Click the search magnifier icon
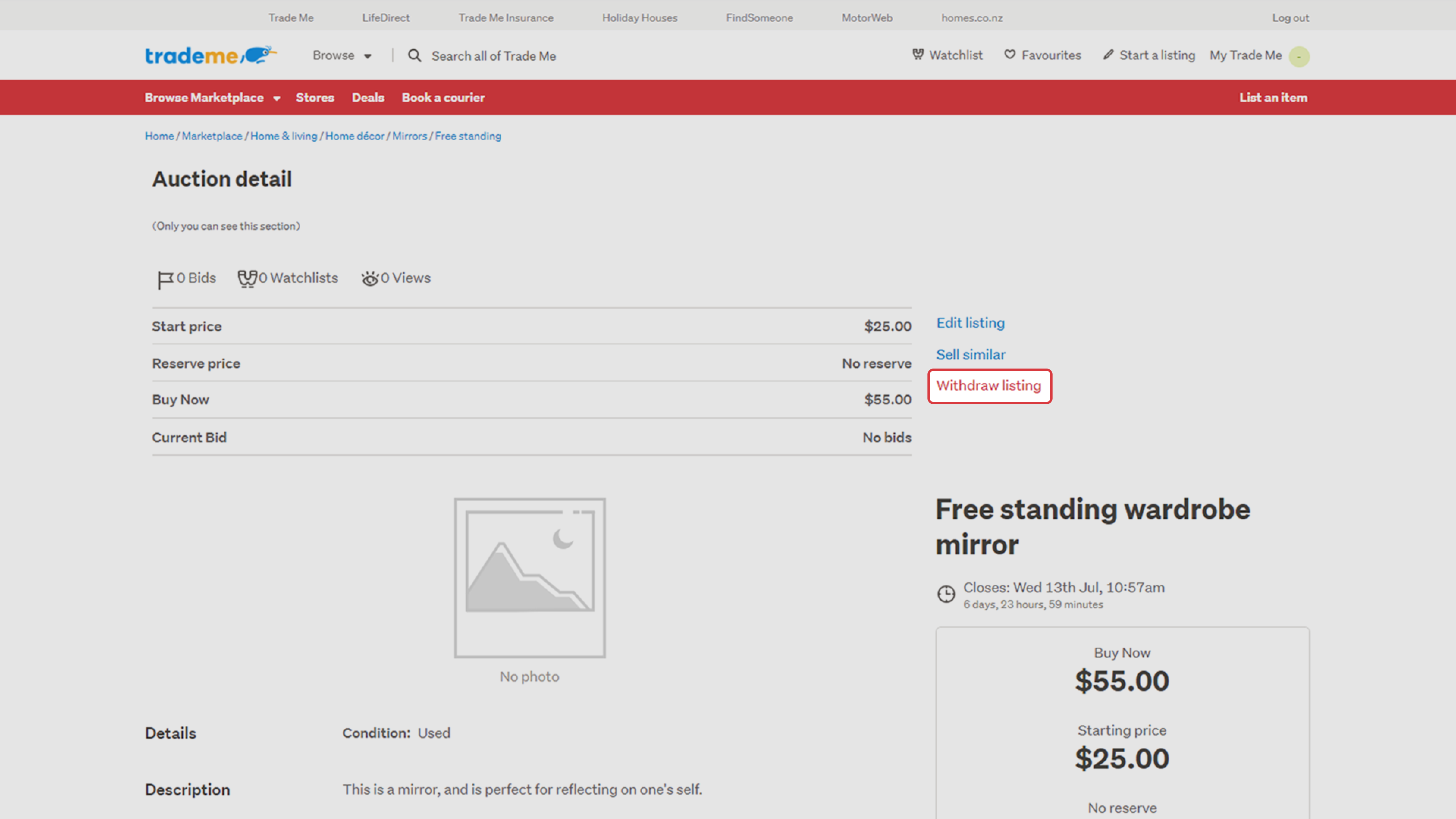Viewport: 1456px width, 819px height. (414, 55)
